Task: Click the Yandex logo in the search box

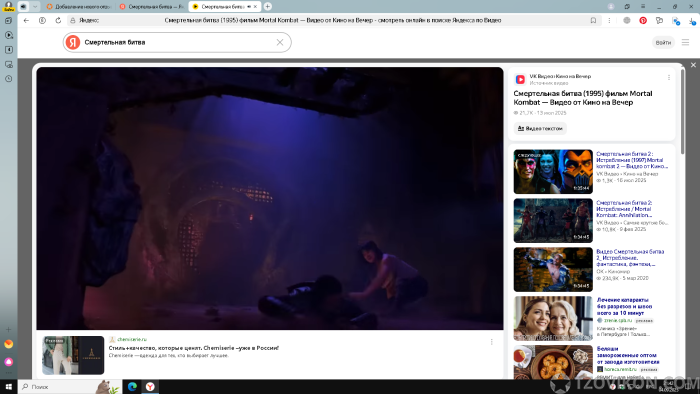Action: point(73,42)
